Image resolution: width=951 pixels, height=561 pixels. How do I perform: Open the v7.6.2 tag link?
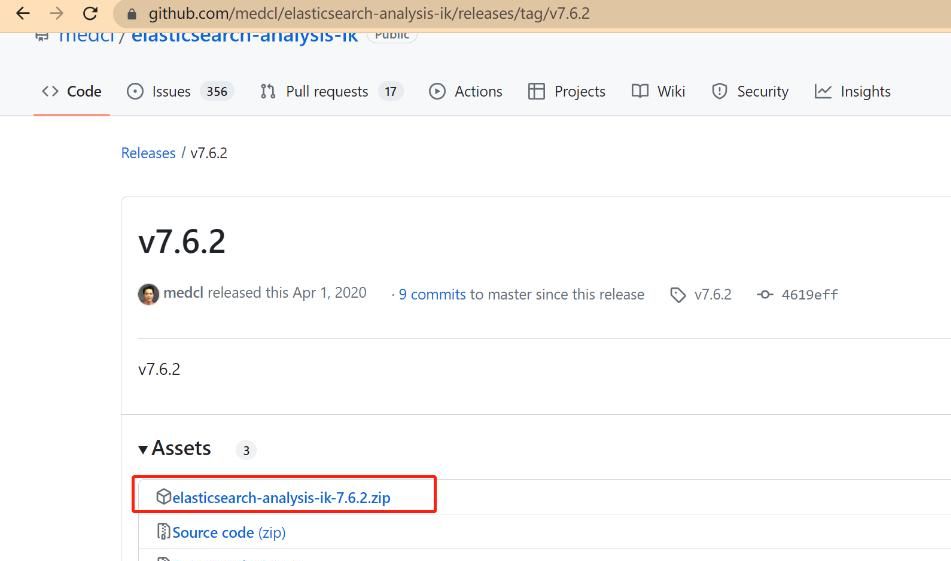click(713, 294)
